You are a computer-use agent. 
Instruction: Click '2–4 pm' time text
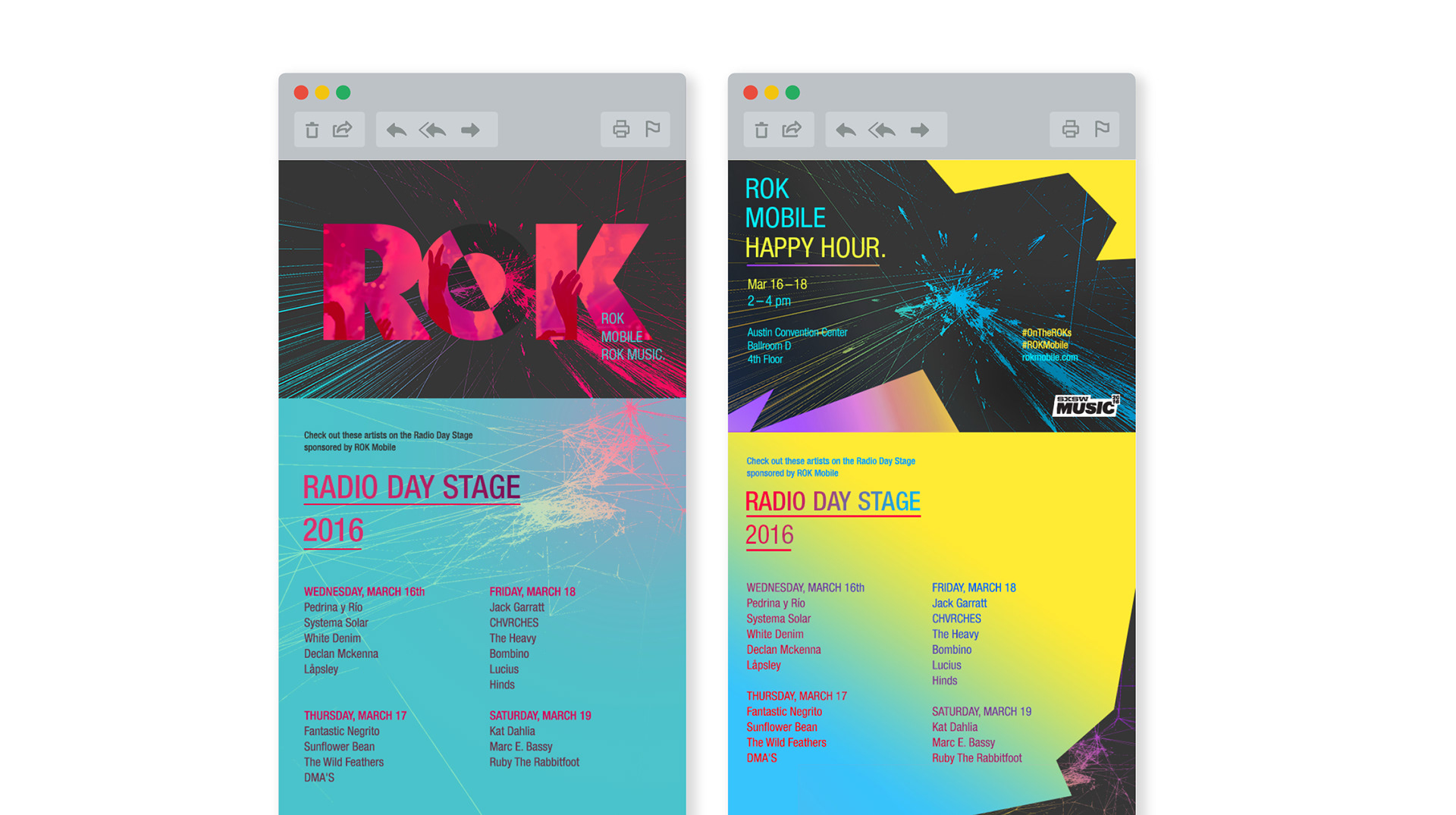point(769,301)
